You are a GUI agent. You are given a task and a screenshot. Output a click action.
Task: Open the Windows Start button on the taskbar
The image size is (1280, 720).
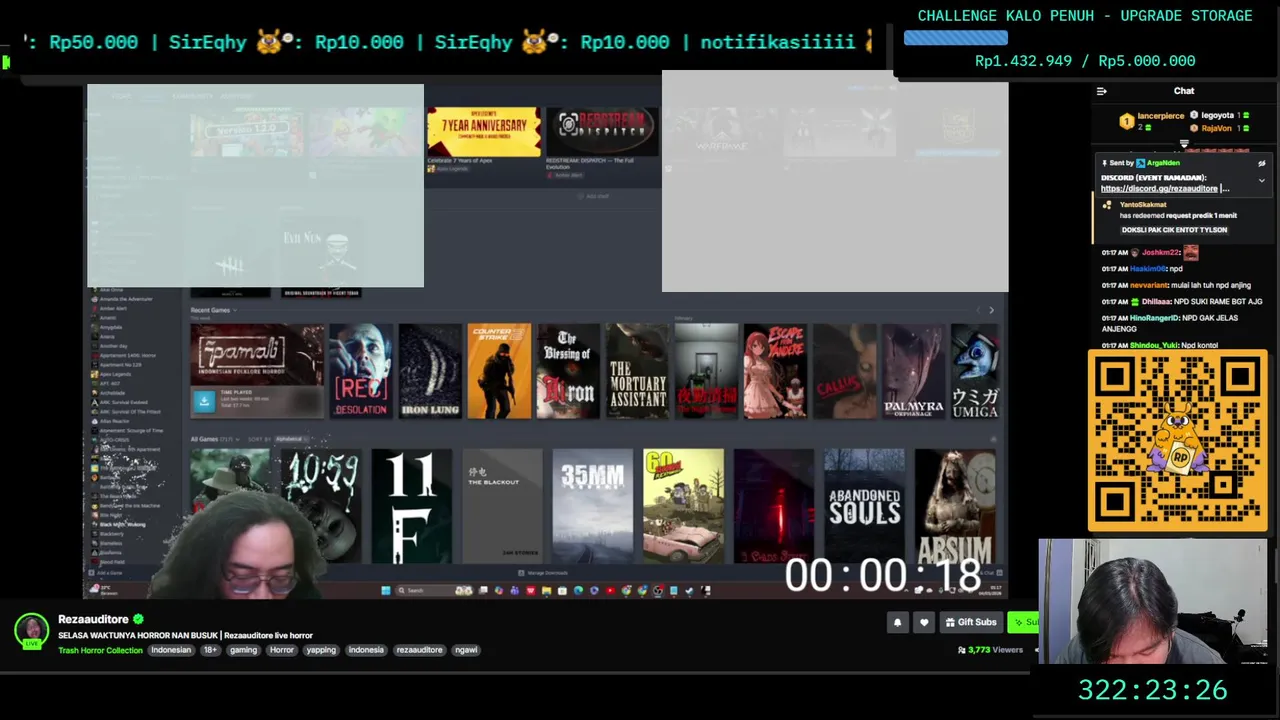pos(386,590)
